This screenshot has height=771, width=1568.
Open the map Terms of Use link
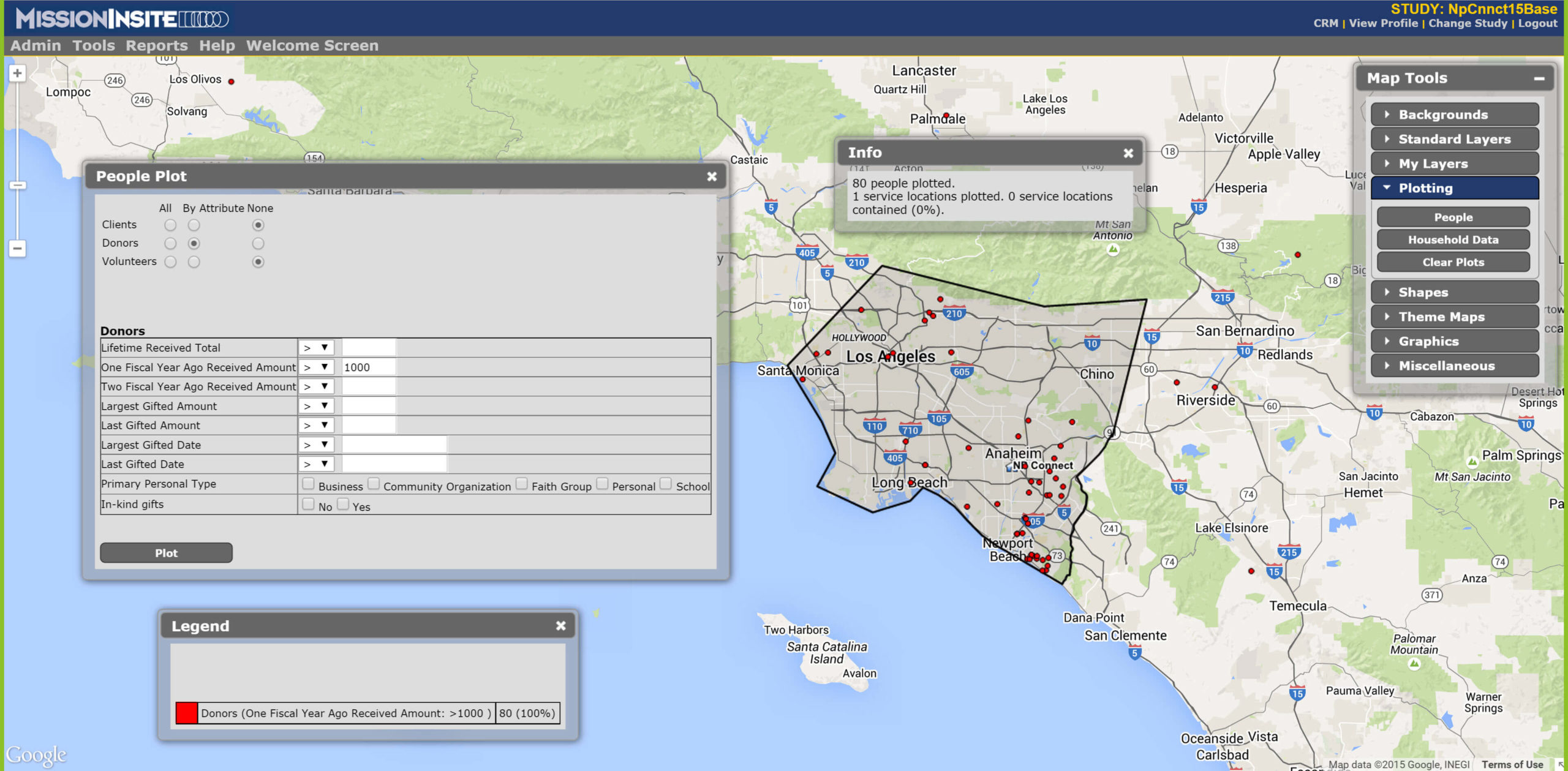tap(1512, 764)
